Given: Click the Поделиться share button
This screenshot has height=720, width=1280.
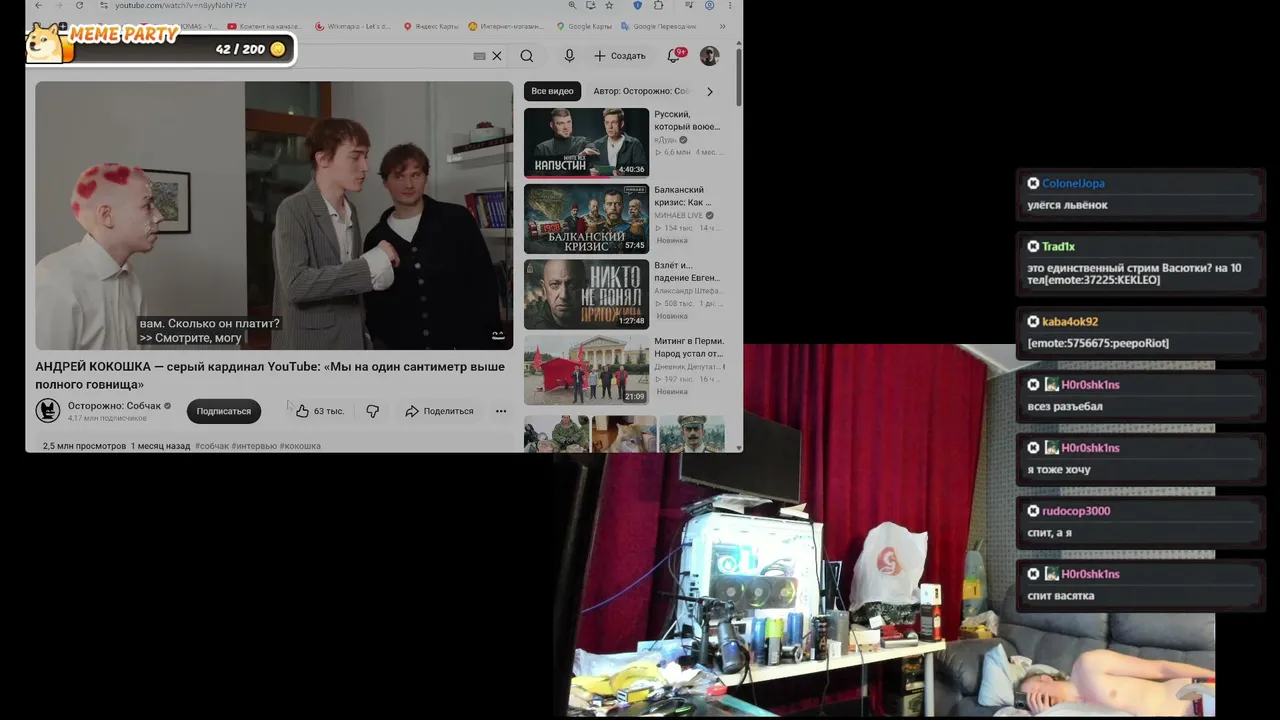Looking at the screenshot, I should (439, 411).
